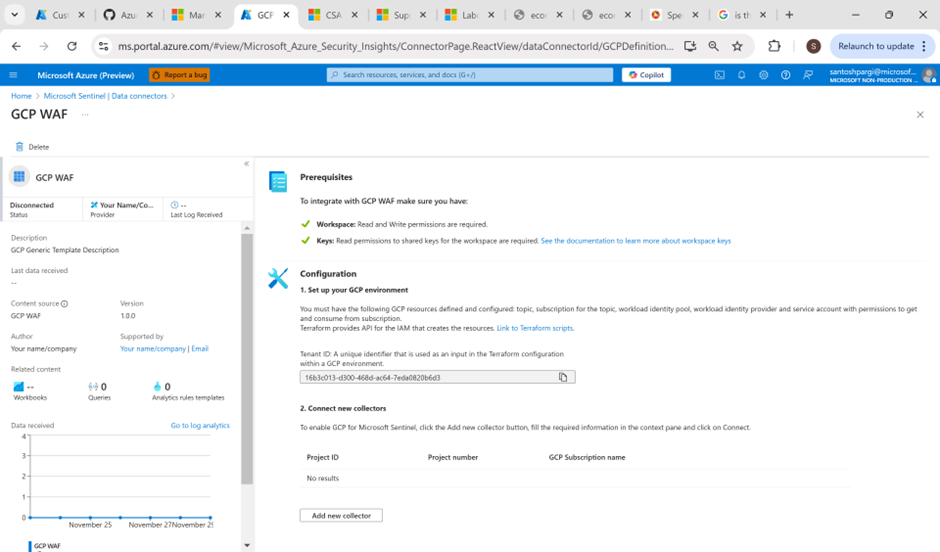The height and width of the screenshot is (552, 940).
Task: Open the Azure portal hamburger menu
Action: click(x=13, y=75)
